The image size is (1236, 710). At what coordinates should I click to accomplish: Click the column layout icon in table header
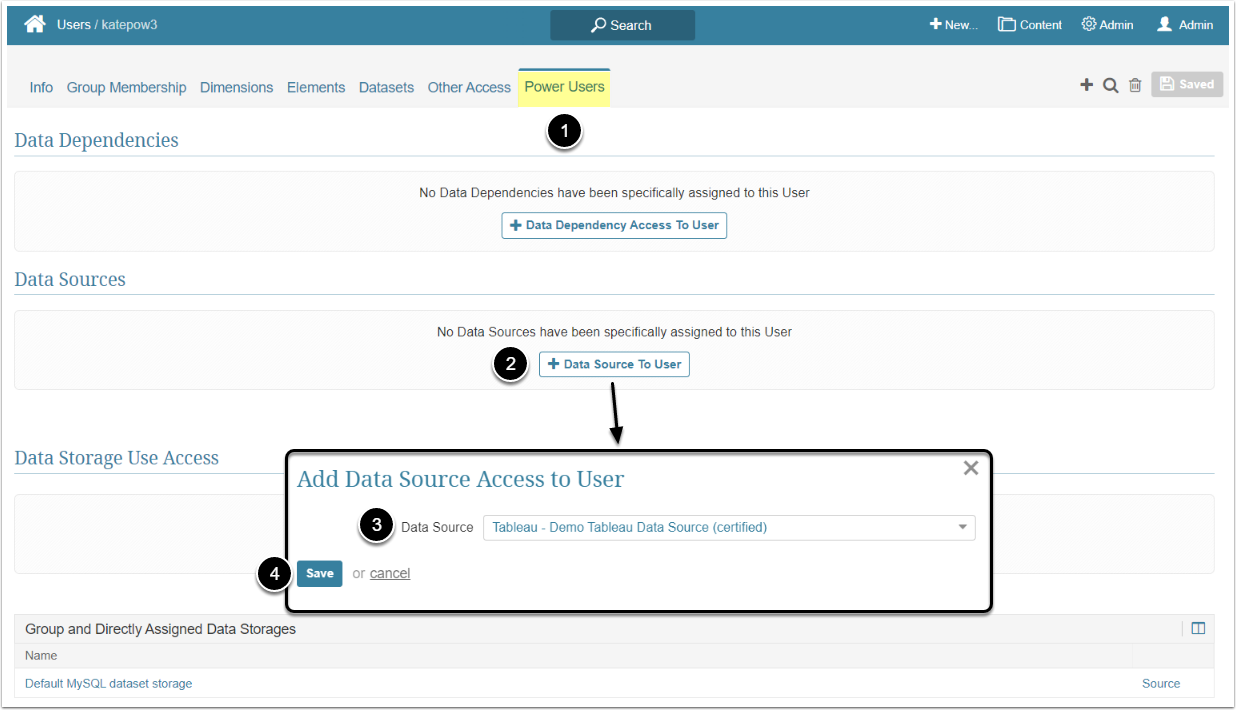(1198, 629)
